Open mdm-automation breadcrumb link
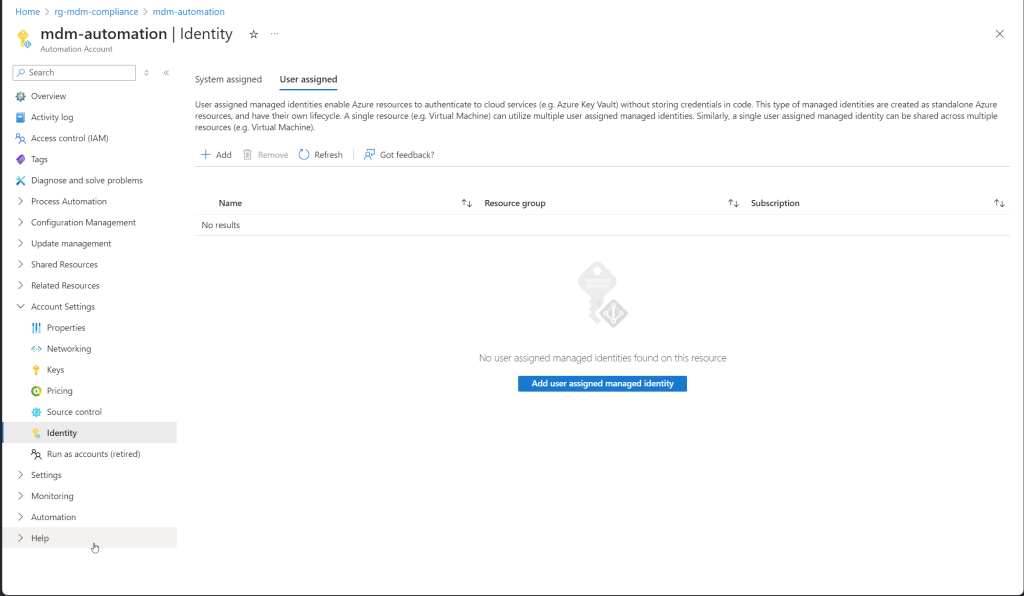The height and width of the screenshot is (596, 1024). pyautogui.click(x=189, y=12)
